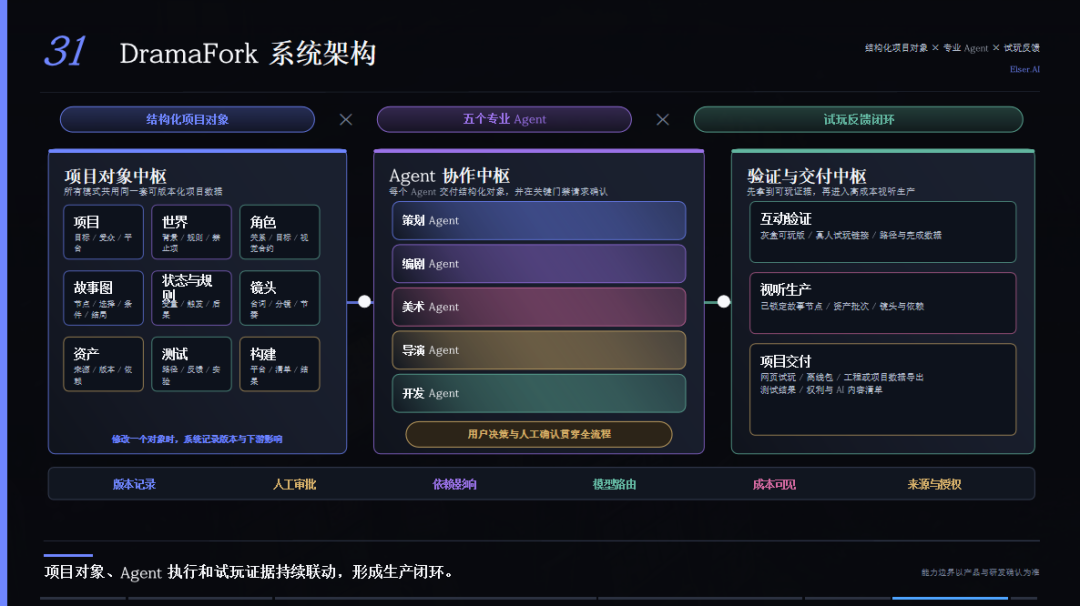Click the 导演 Agent bar
Viewport: 1080px width, 606px height.
(539, 350)
